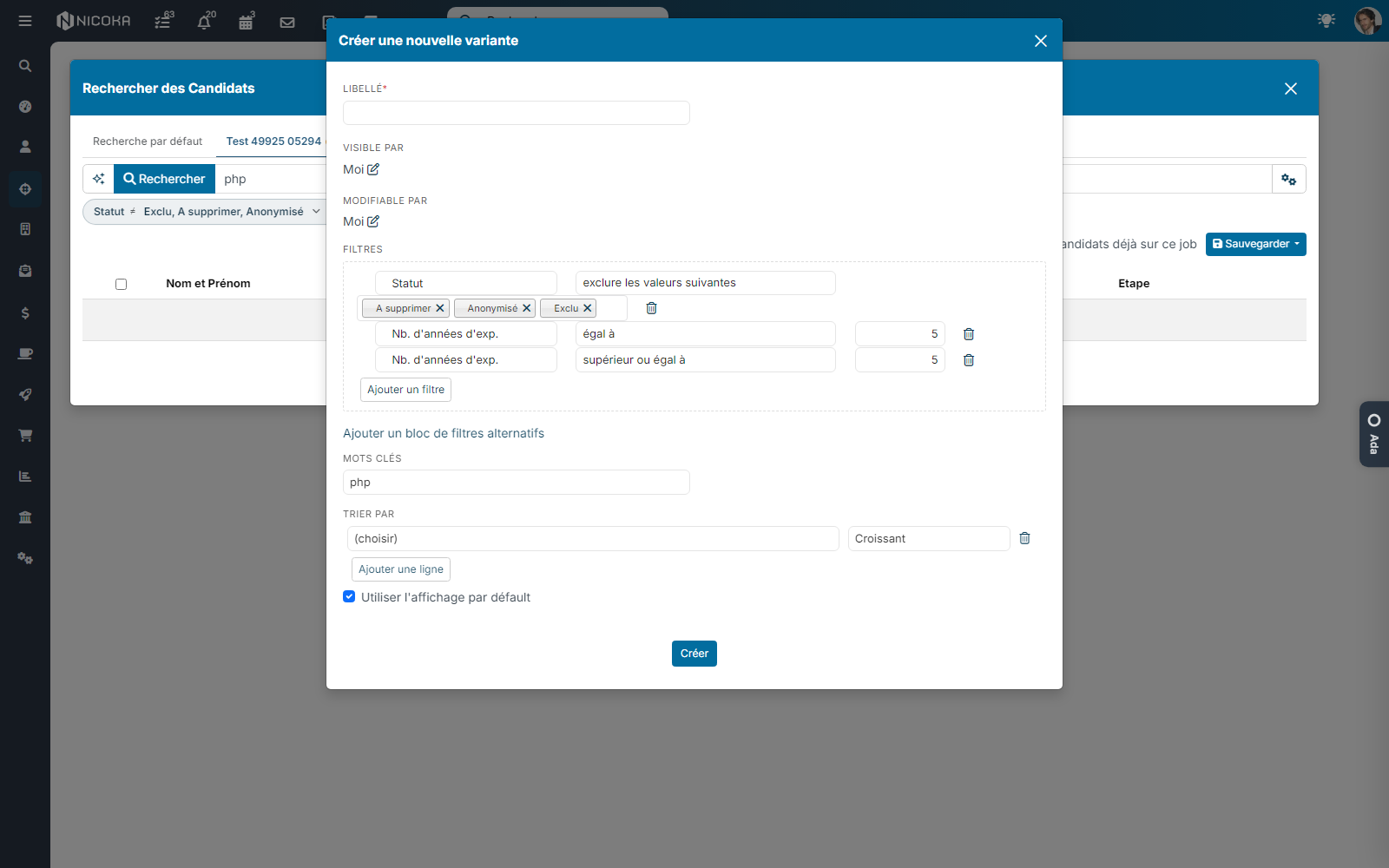Click the sidebar search magnifier icon
The width and height of the screenshot is (1389, 868).
click(x=25, y=66)
